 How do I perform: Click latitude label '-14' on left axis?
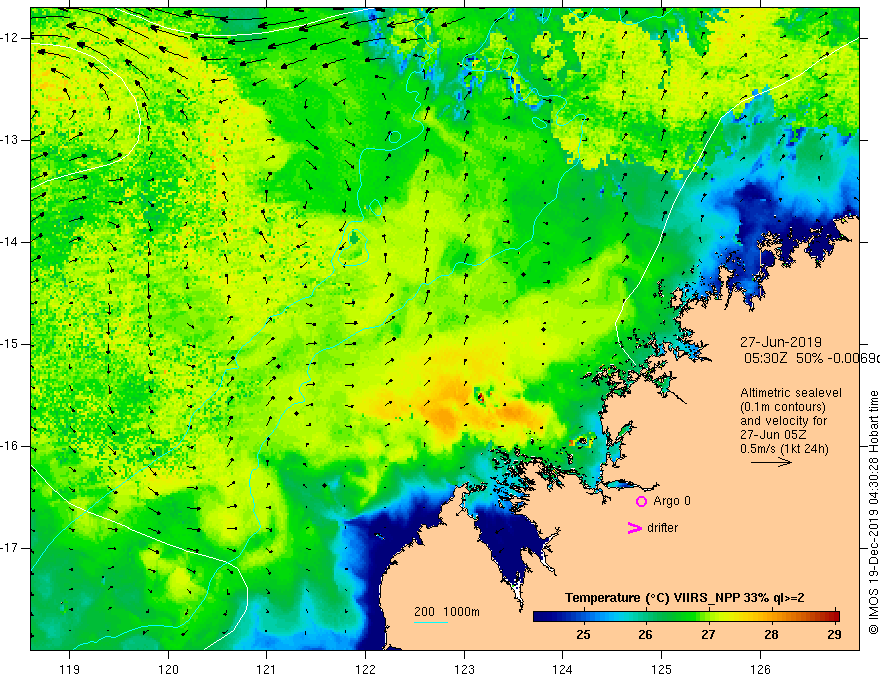(10, 242)
